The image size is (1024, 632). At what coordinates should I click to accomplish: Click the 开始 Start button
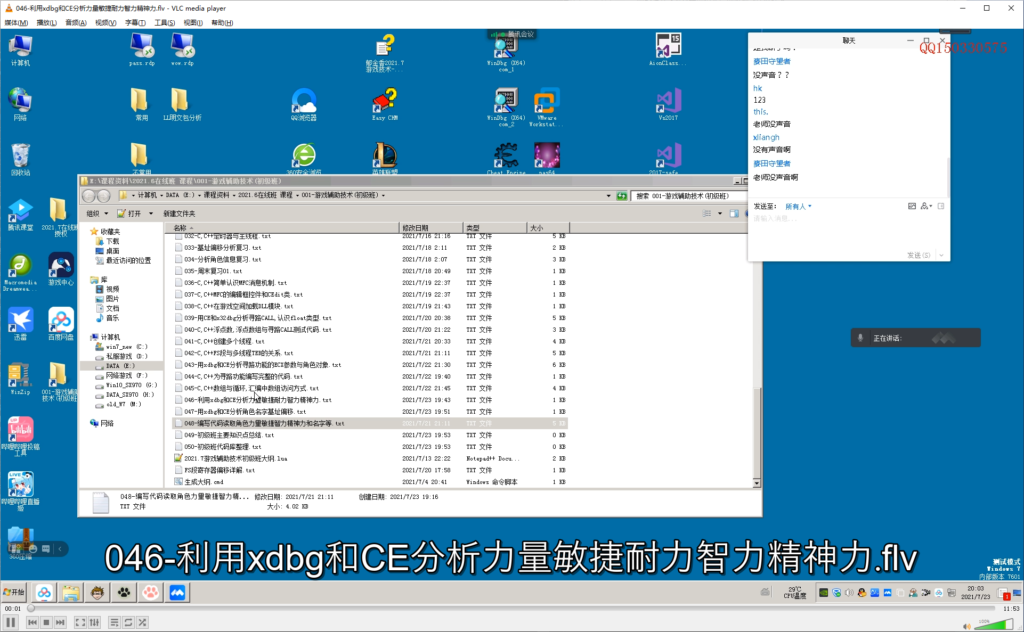click(14, 592)
